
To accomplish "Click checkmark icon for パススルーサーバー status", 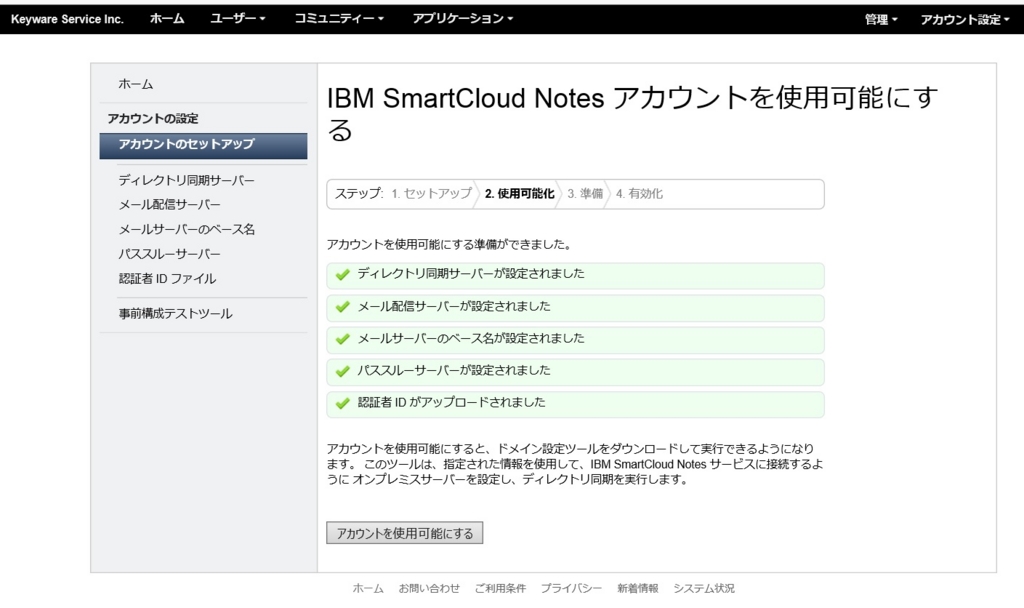I will point(343,371).
